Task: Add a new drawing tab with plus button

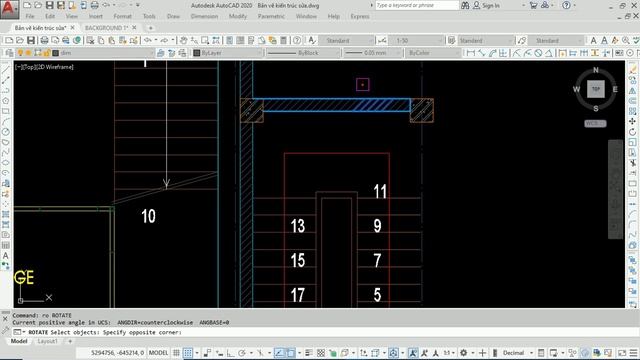Action: [x=151, y=28]
